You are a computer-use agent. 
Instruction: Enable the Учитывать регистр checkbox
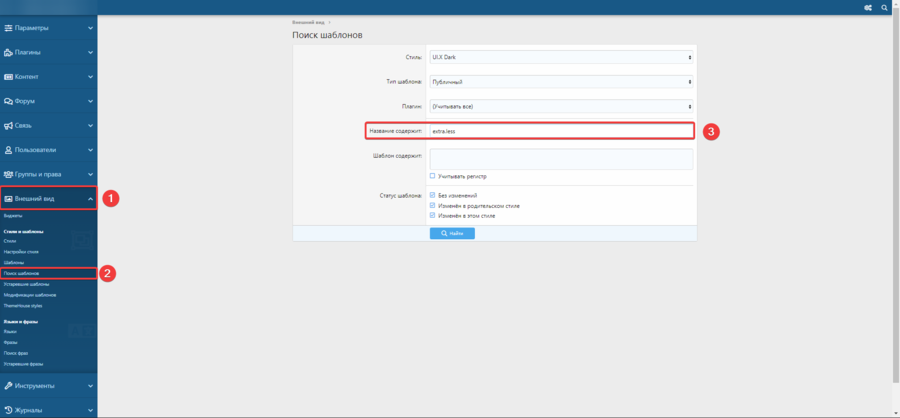pyautogui.click(x=432, y=176)
